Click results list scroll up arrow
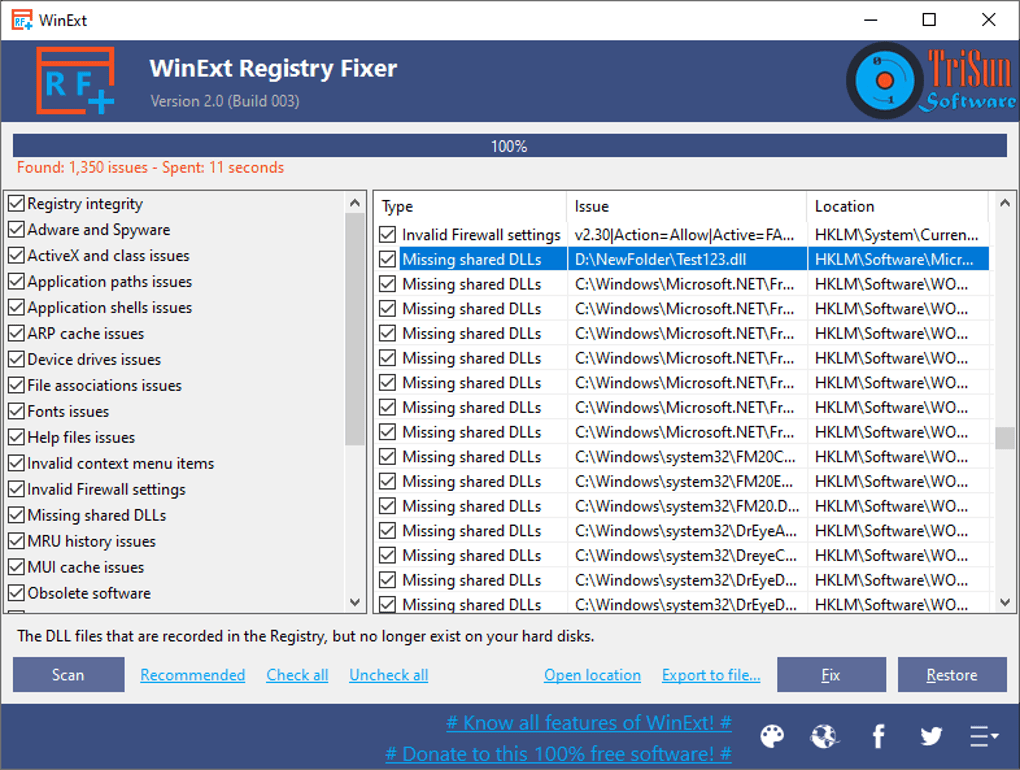 [1004, 203]
